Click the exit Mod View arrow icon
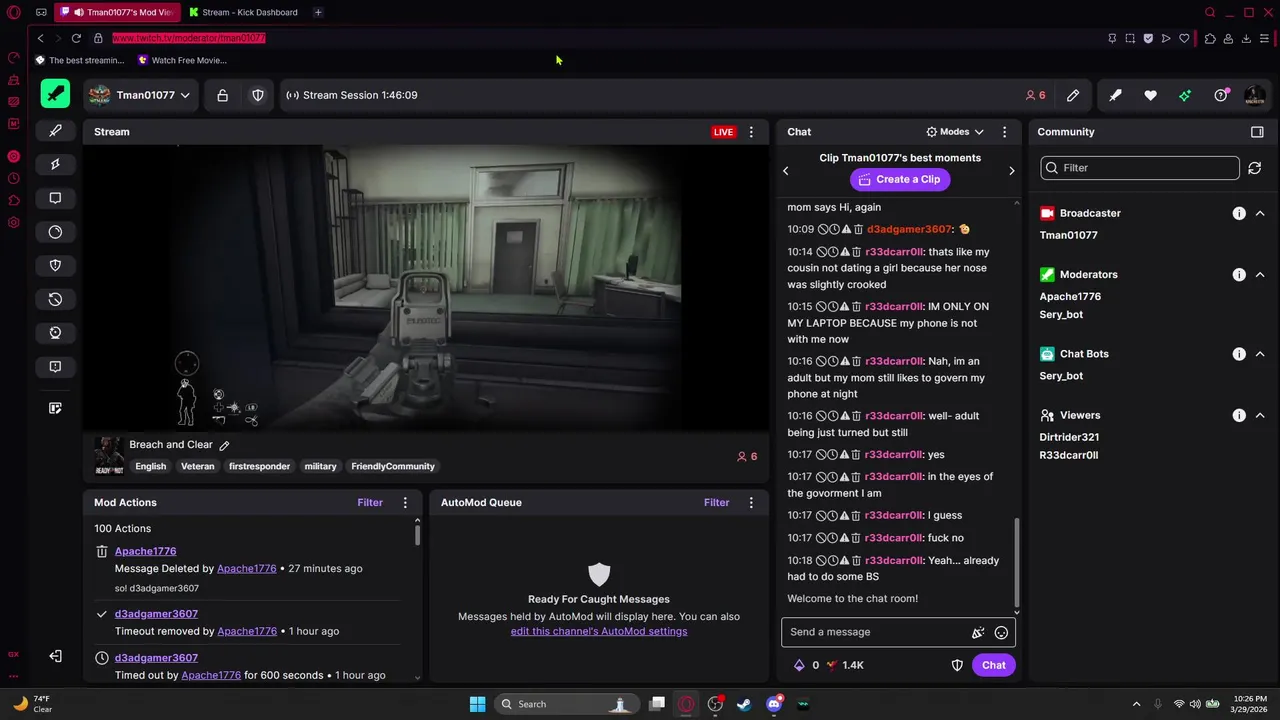Image resolution: width=1280 pixels, height=720 pixels. point(55,656)
